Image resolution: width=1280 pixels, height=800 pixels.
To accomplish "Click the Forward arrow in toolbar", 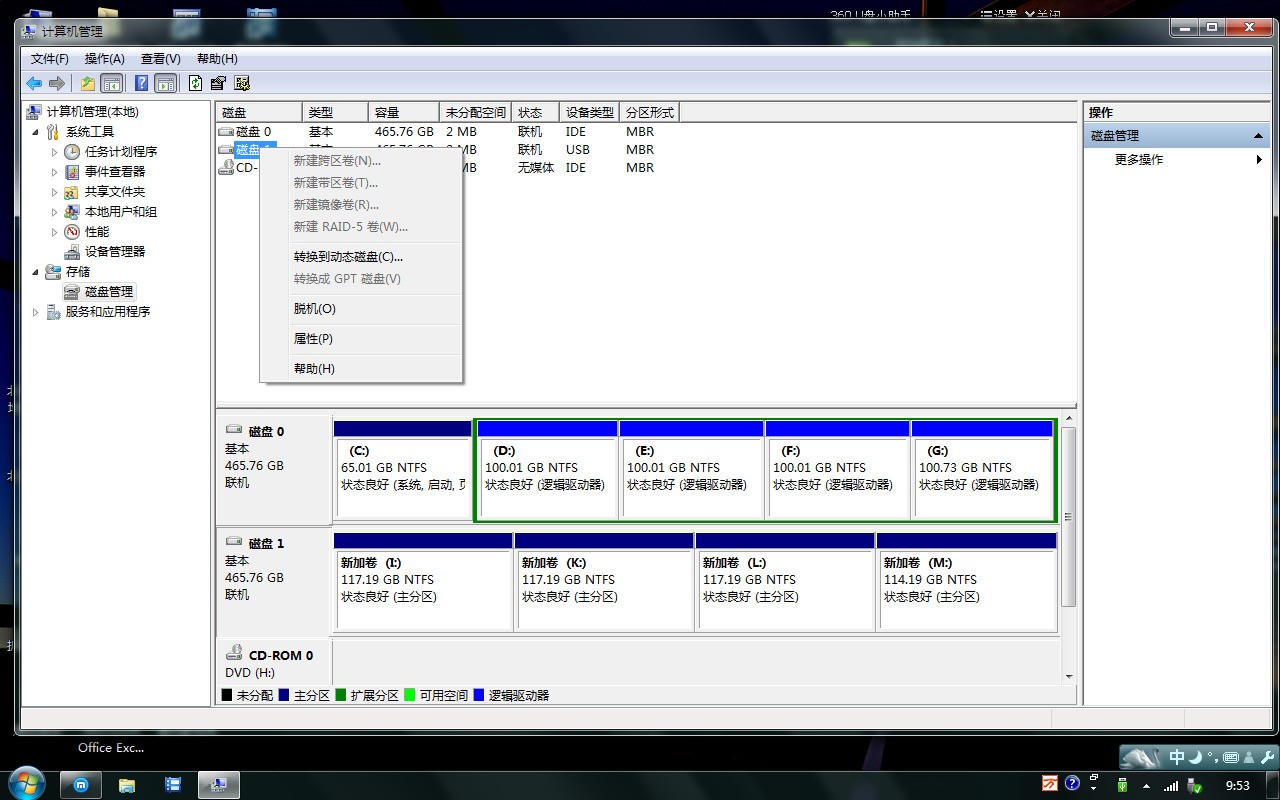I will point(57,84).
